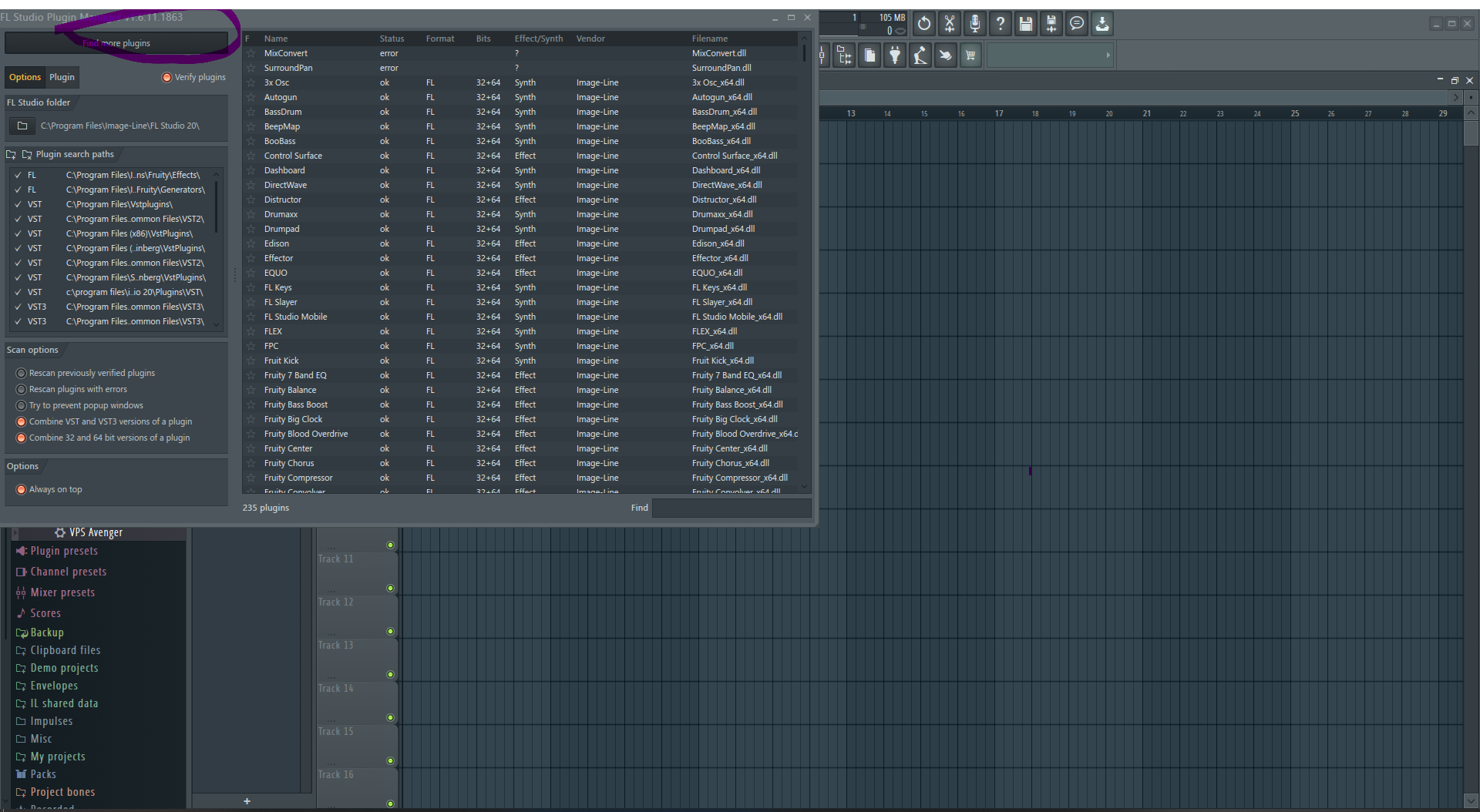Sort plugin list by Filename column

[709, 39]
